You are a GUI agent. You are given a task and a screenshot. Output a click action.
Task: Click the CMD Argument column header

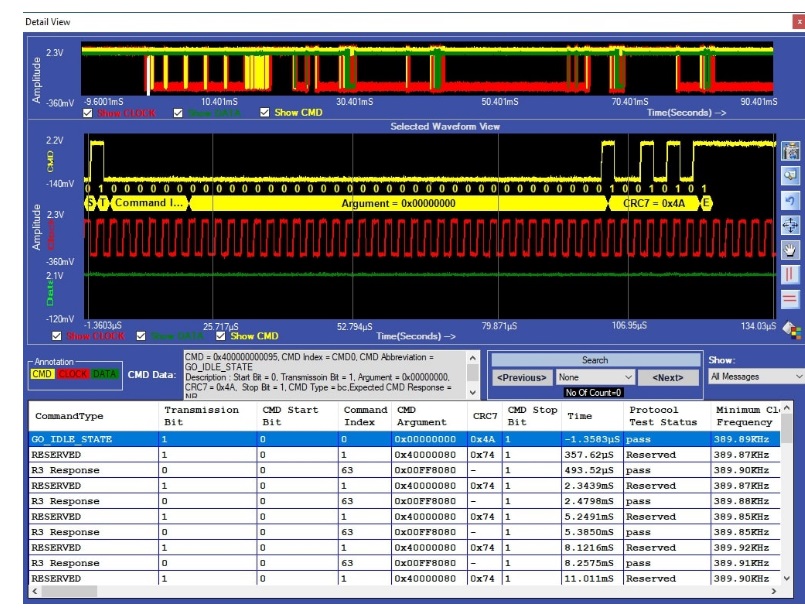[429, 416]
